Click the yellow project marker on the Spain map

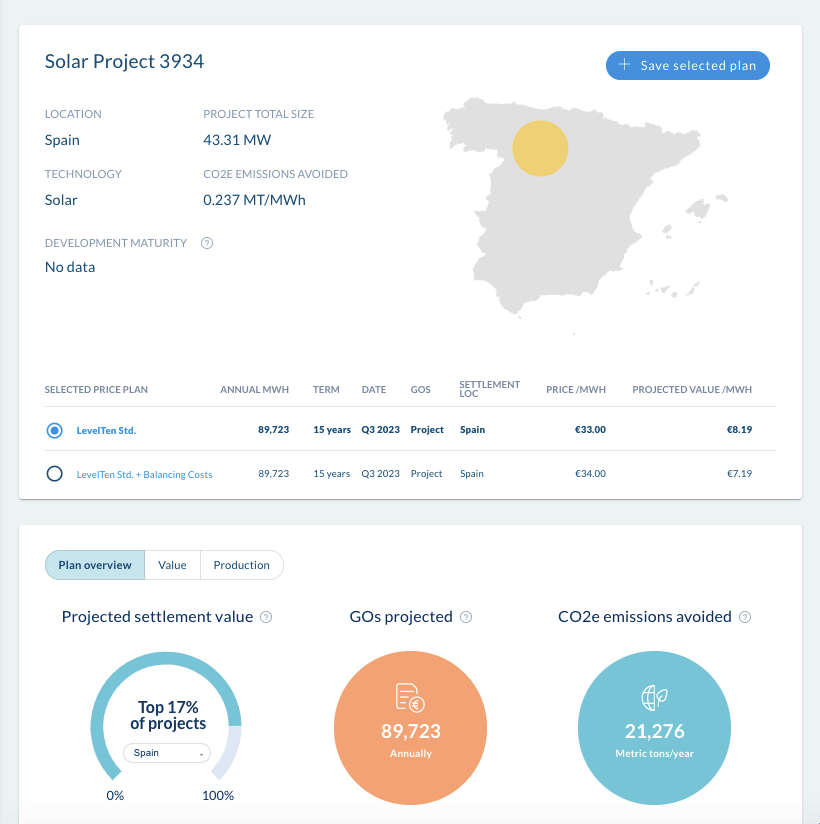[540, 148]
